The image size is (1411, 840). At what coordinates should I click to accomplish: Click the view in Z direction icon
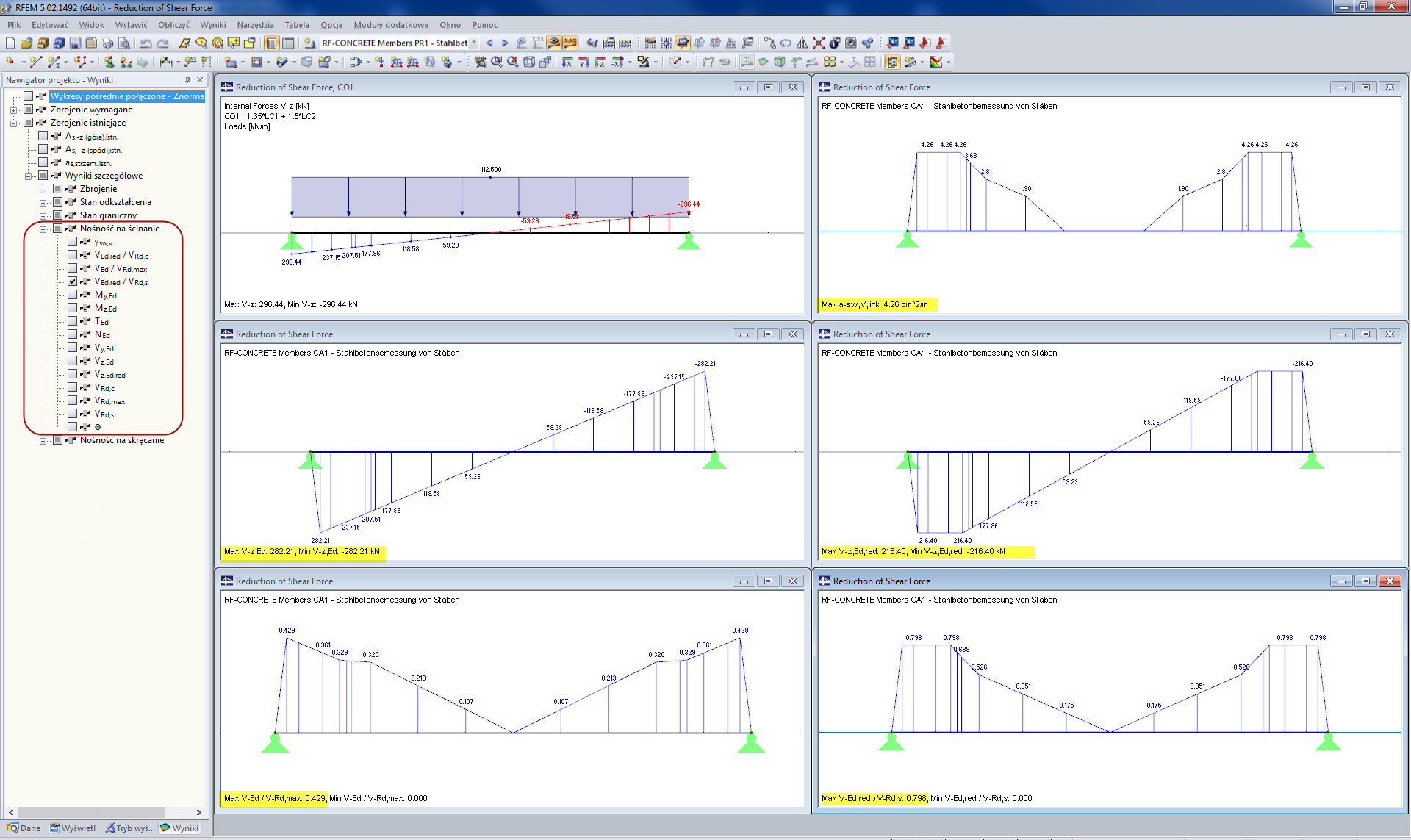coord(600,62)
